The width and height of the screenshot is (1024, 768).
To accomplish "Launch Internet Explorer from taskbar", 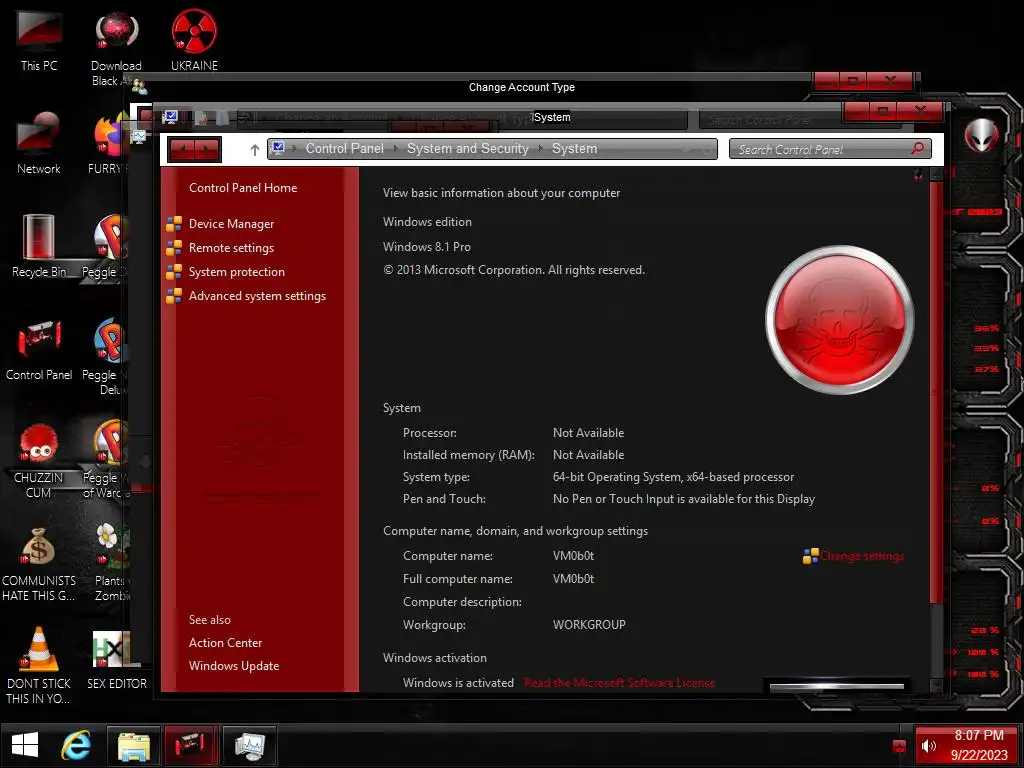I will [76, 745].
